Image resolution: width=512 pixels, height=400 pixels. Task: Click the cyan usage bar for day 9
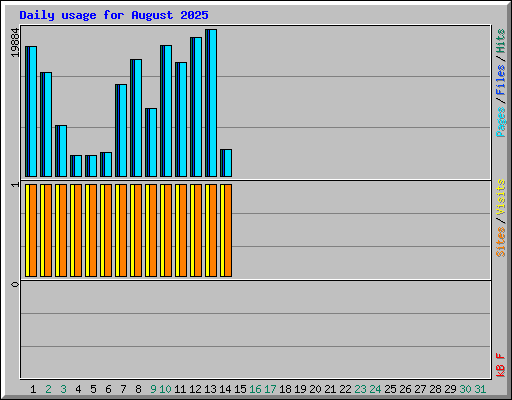153,142
